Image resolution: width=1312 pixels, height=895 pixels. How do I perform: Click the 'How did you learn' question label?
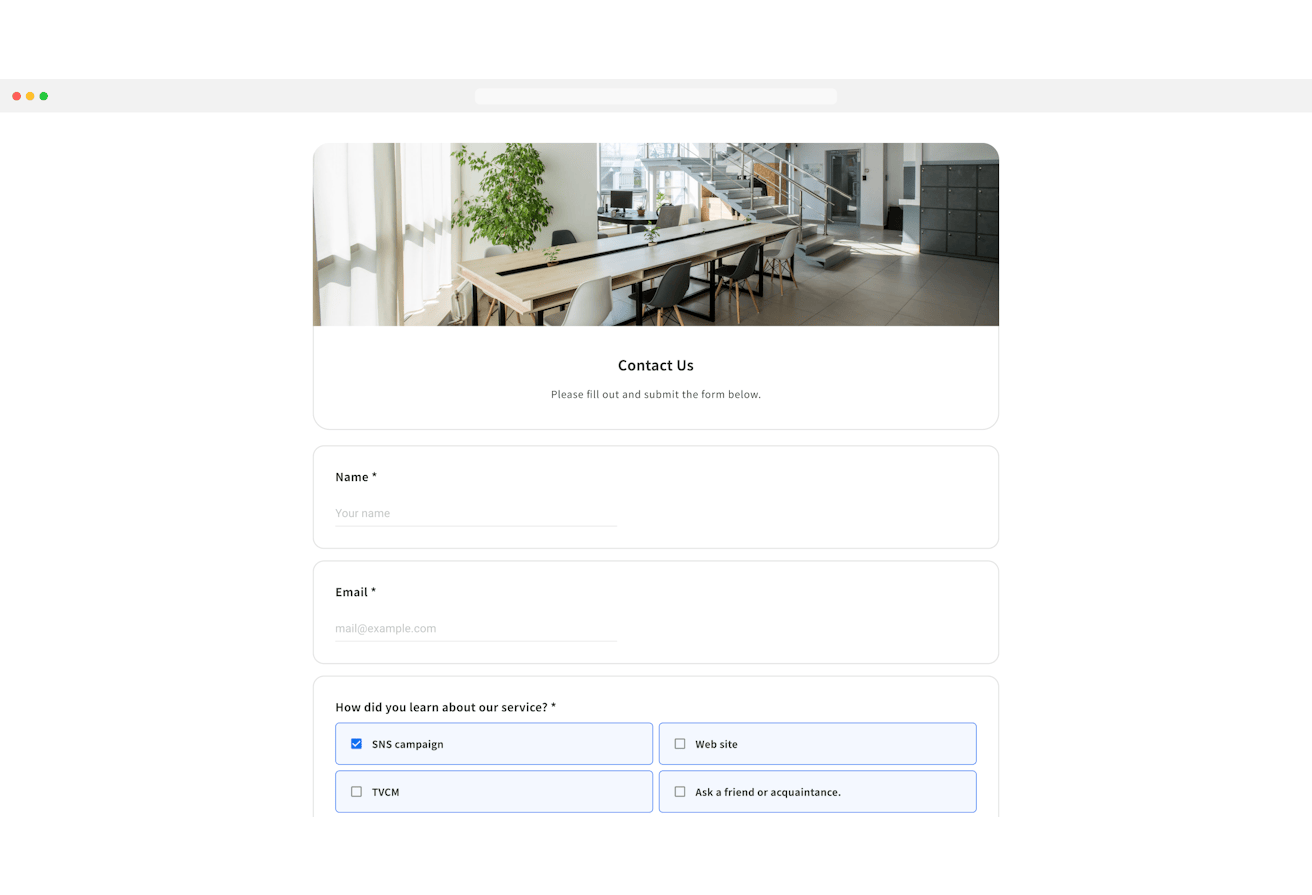pos(445,707)
